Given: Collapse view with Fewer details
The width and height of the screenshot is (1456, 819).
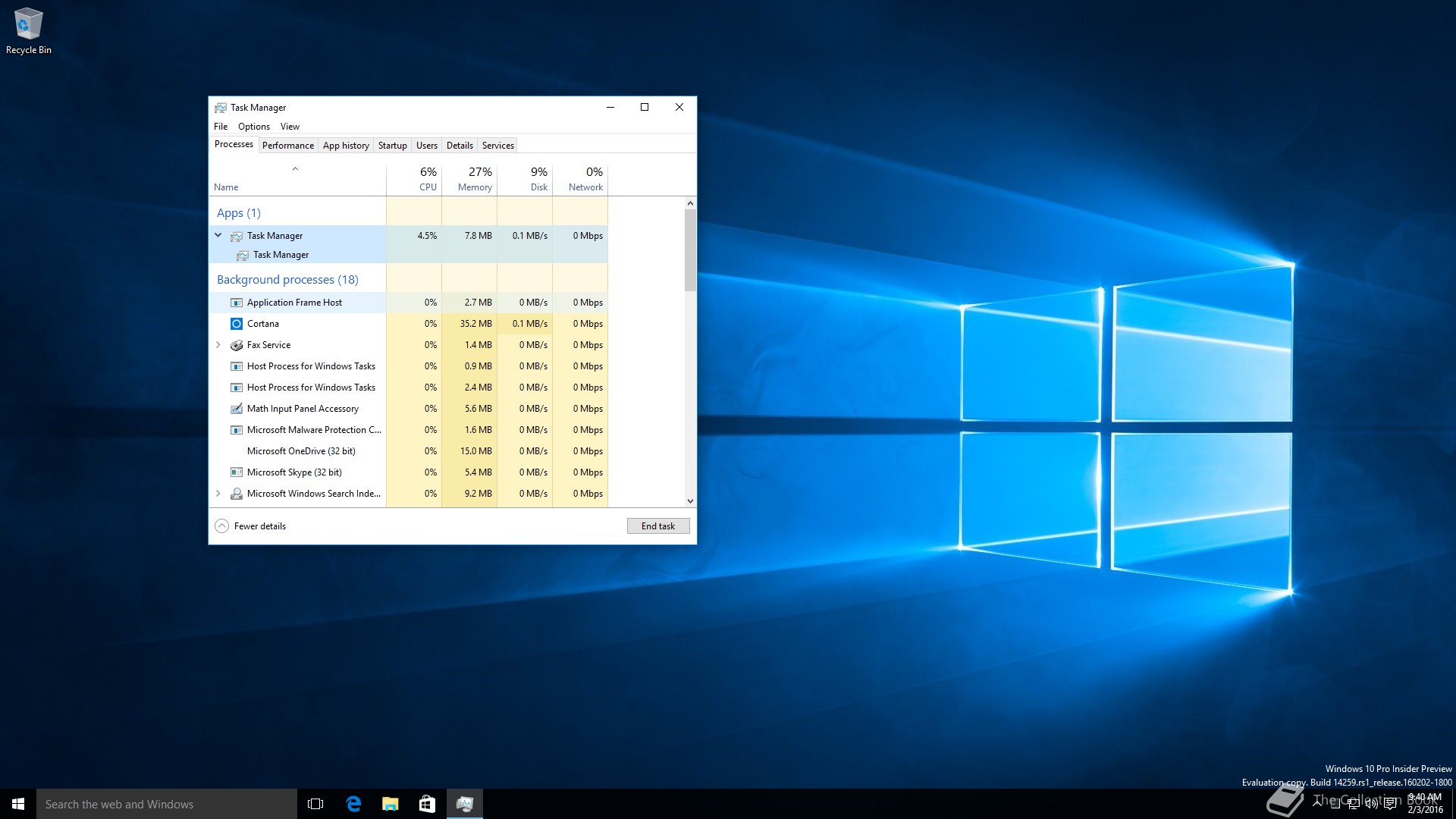Looking at the screenshot, I should tap(251, 526).
